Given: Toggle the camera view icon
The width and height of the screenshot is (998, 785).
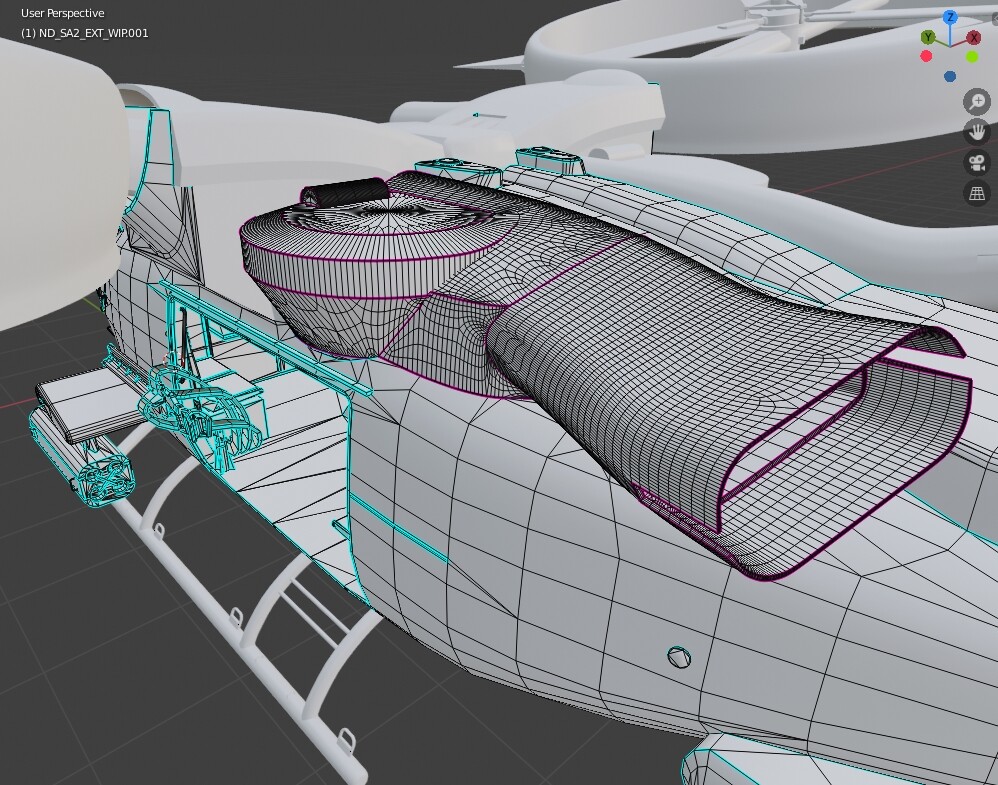Looking at the screenshot, I should point(977,162).
